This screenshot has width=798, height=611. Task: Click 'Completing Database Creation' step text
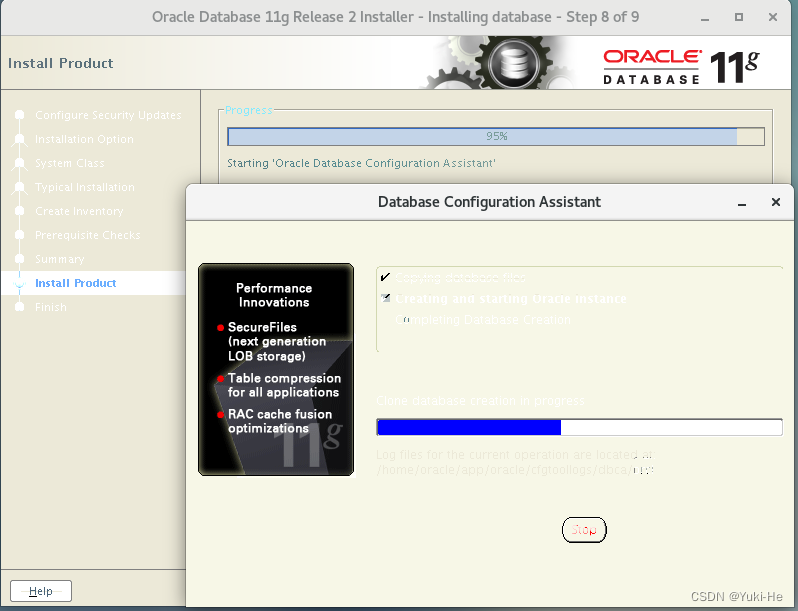(482, 319)
